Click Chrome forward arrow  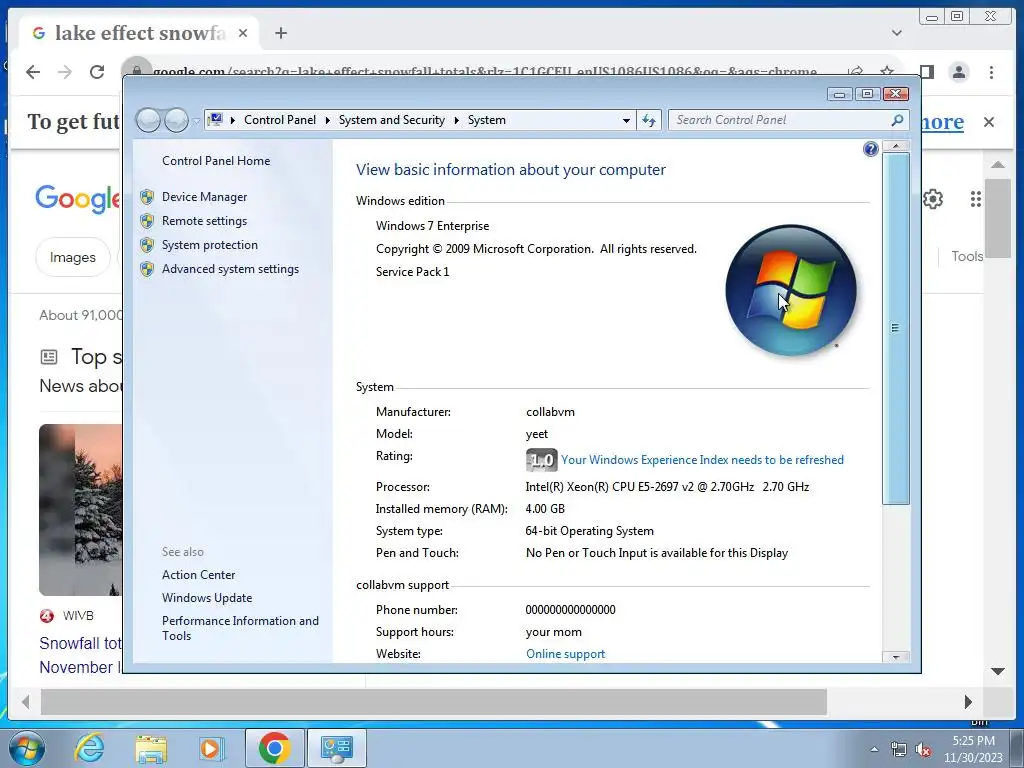65,72
